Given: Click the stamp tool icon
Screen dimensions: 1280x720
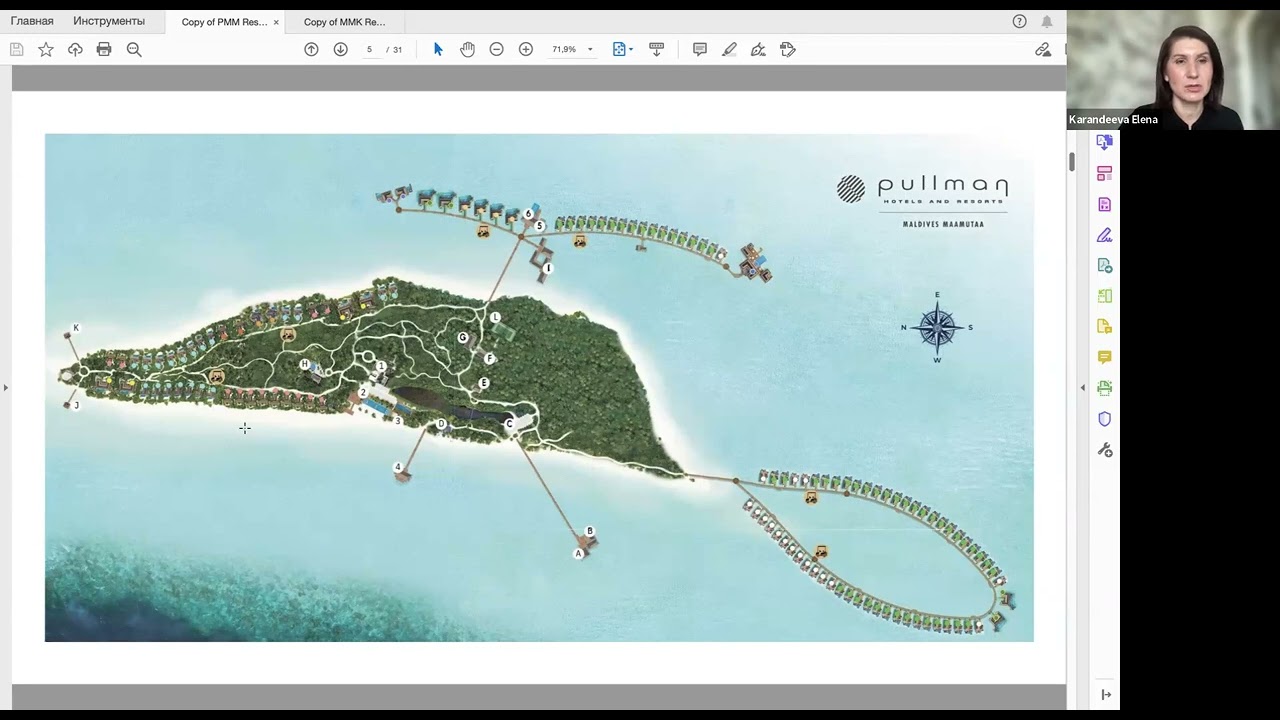Looking at the screenshot, I should [788, 49].
